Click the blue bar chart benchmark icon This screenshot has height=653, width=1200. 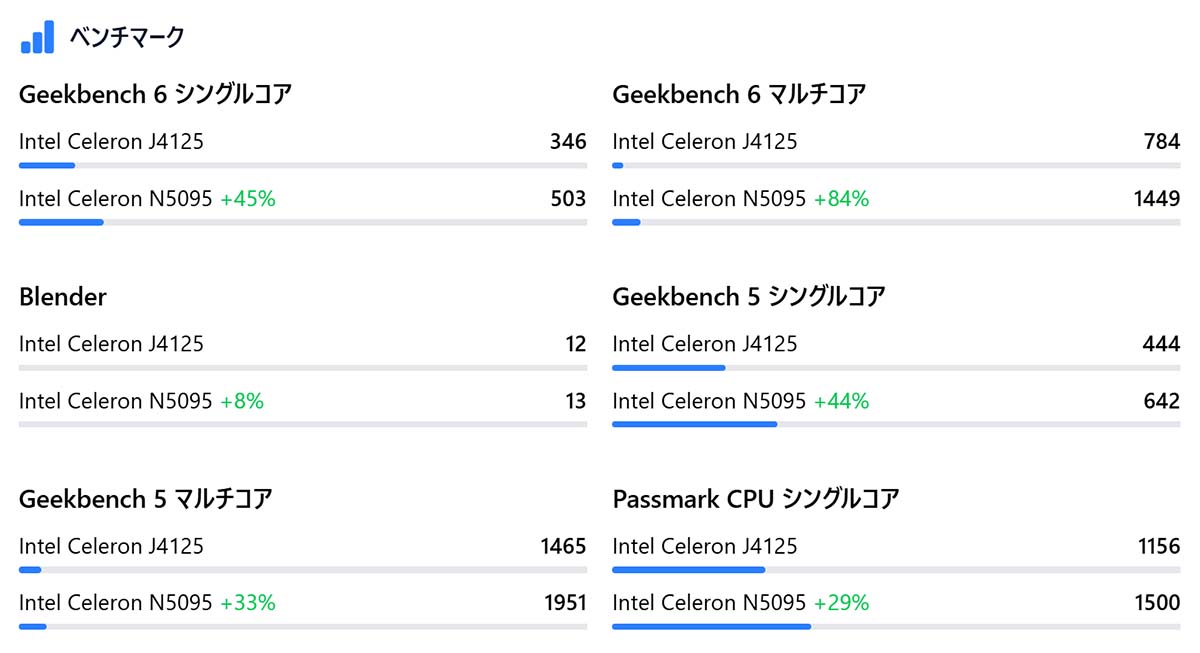[x=37, y=37]
